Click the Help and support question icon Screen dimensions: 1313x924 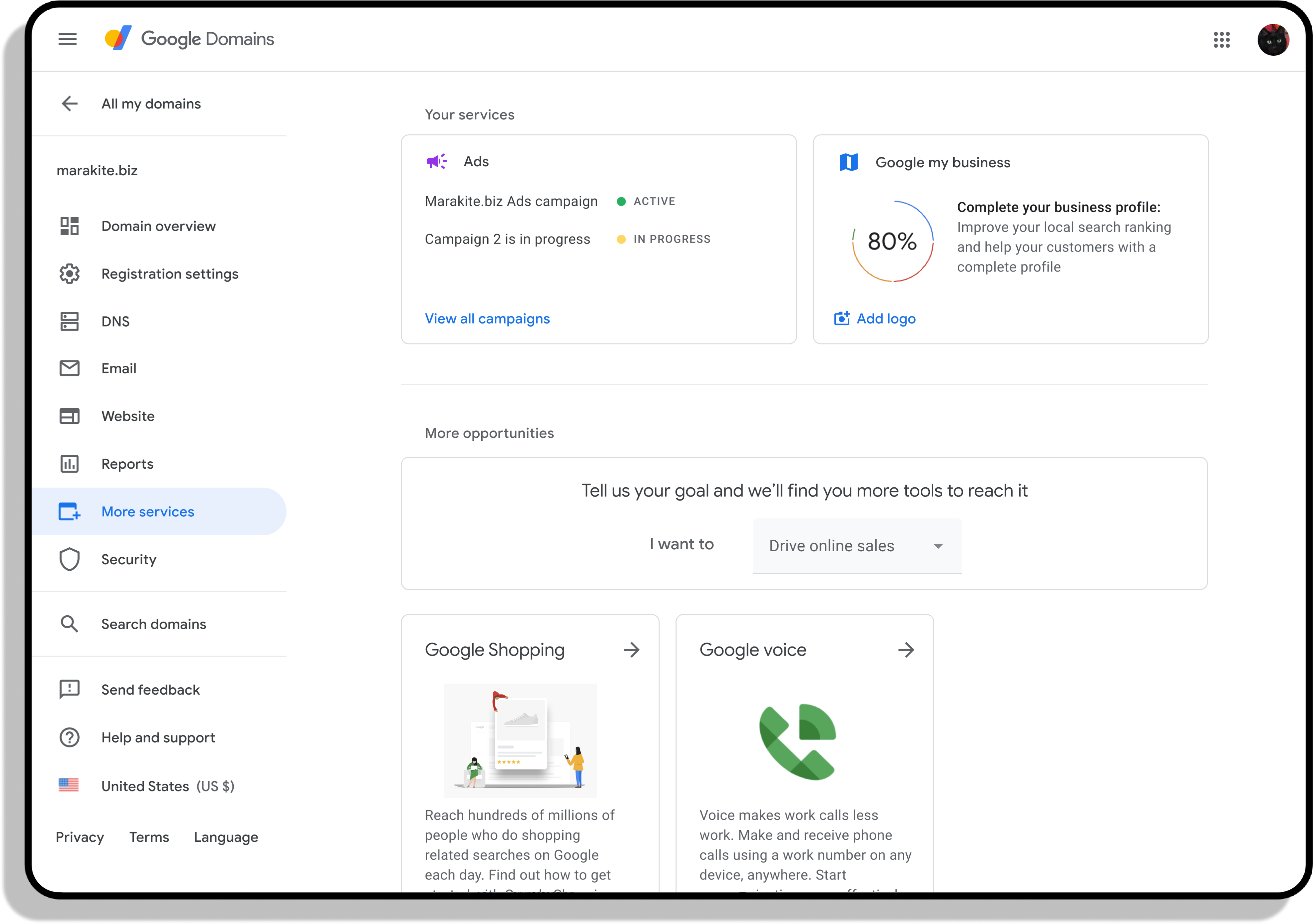(x=70, y=737)
